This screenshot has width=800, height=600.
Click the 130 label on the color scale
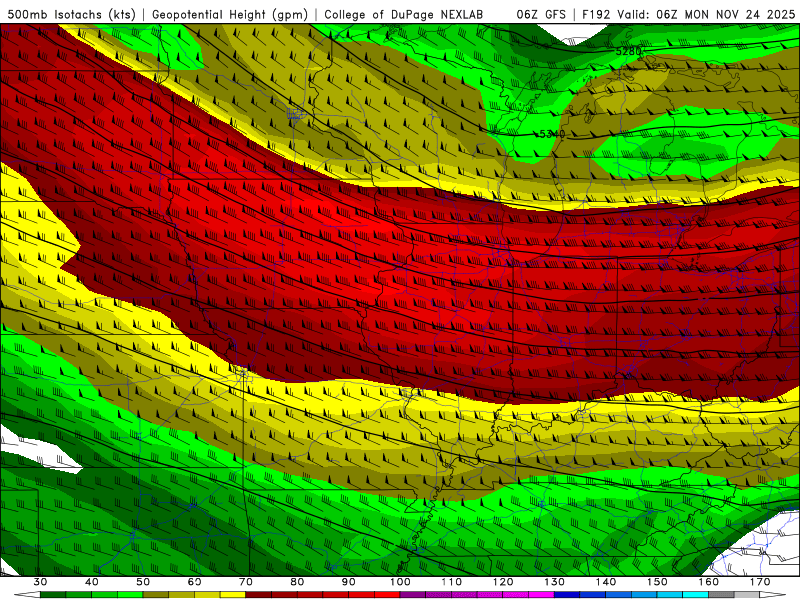click(554, 582)
